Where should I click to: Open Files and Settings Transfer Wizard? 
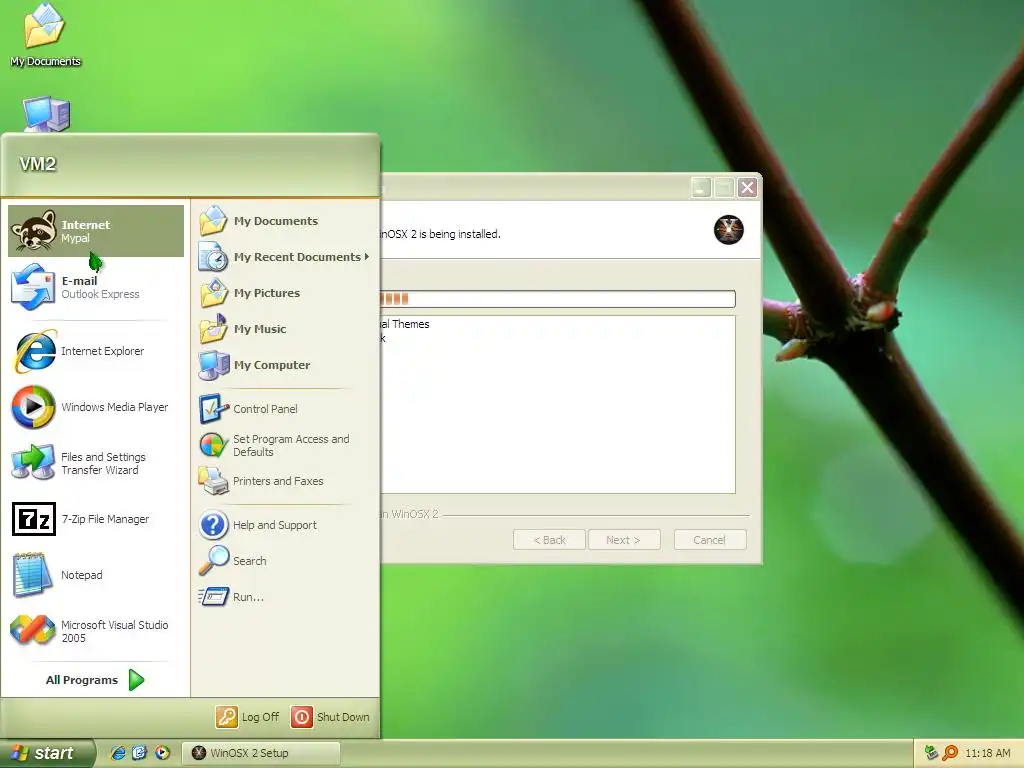pos(96,463)
